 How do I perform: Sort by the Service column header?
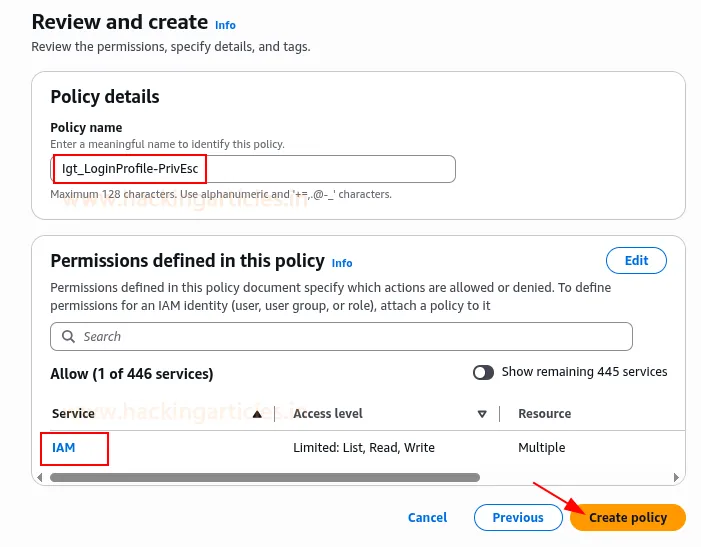coord(74,414)
